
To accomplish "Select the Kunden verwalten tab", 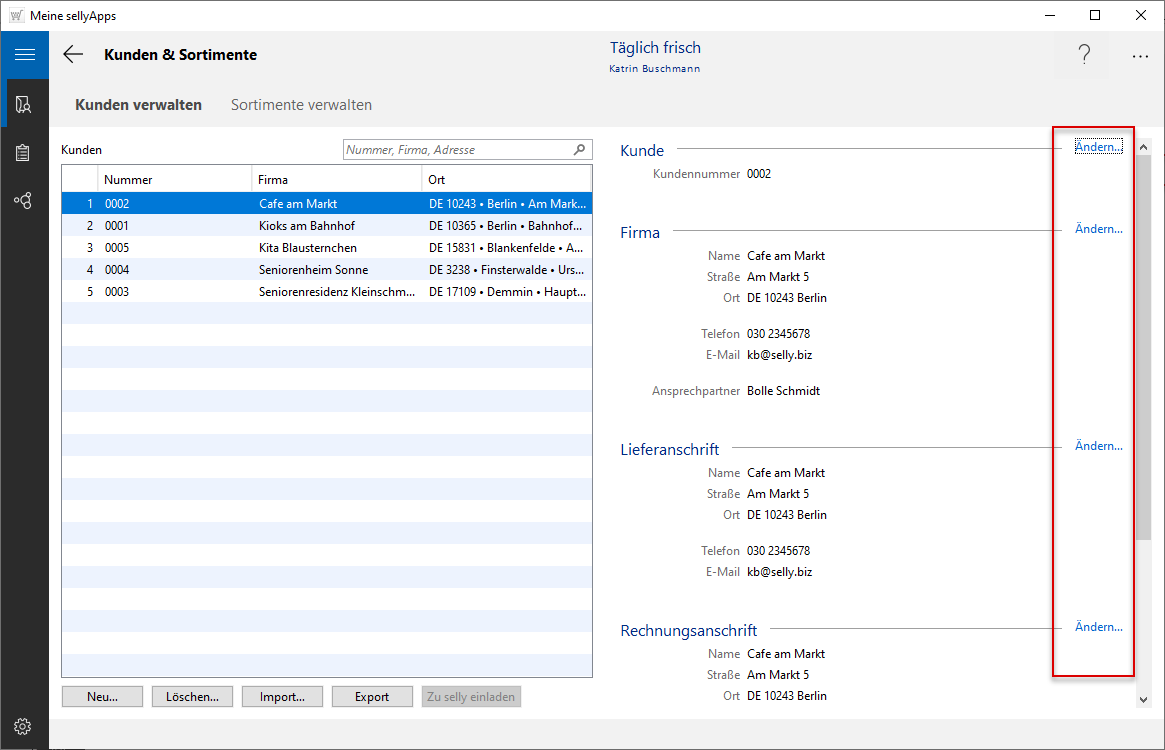I will pos(138,105).
